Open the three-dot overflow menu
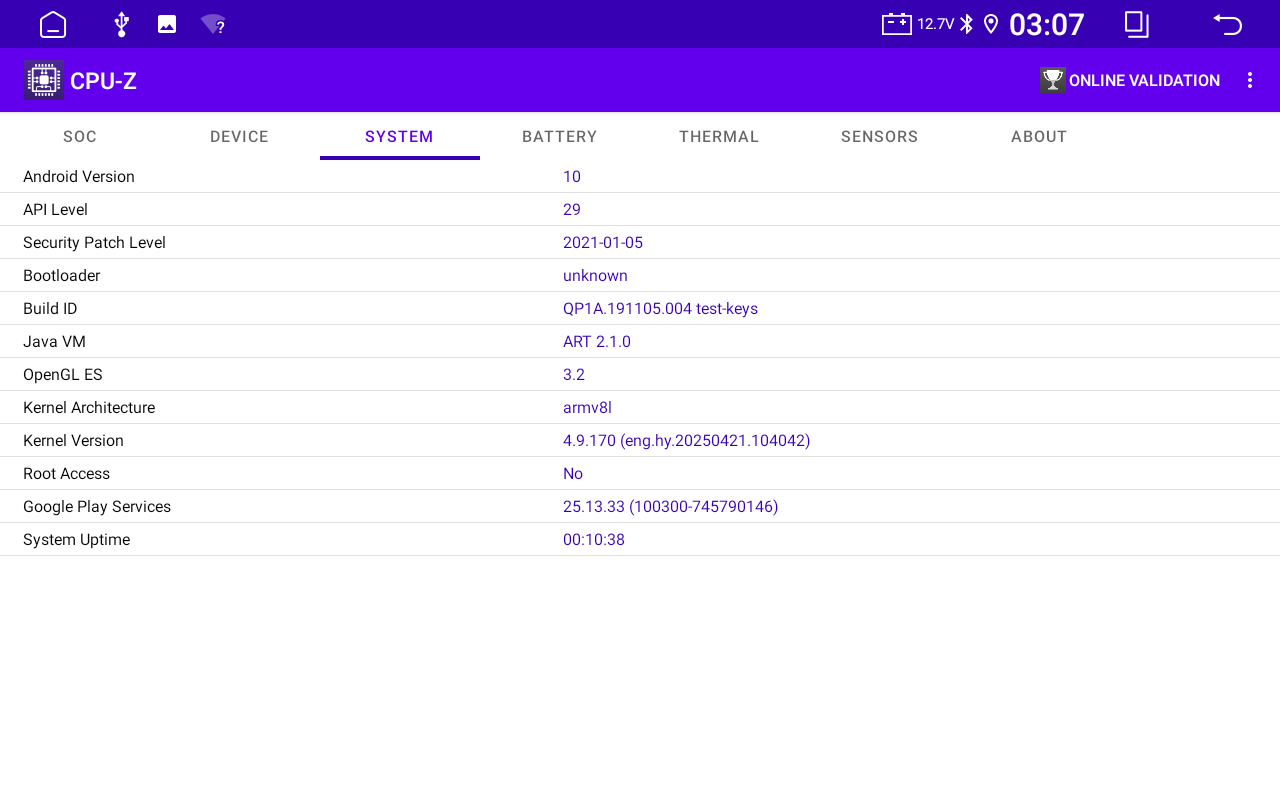1280x800 pixels. pyautogui.click(x=1249, y=80)
